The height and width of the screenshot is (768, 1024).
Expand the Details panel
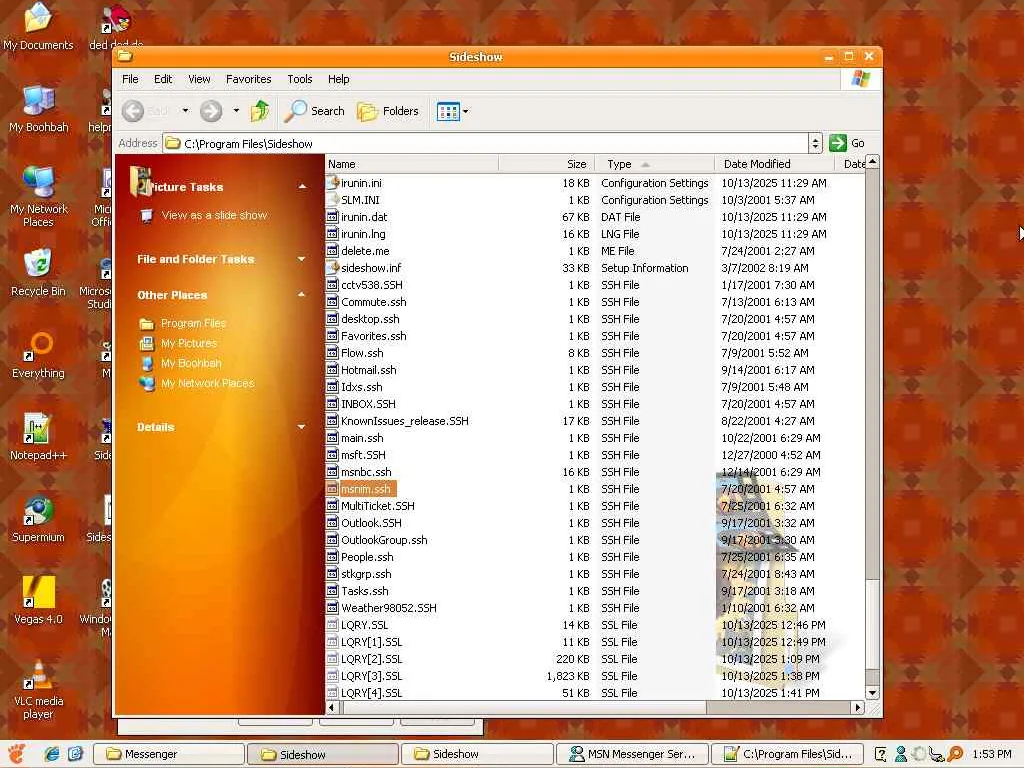coord(302,427)
